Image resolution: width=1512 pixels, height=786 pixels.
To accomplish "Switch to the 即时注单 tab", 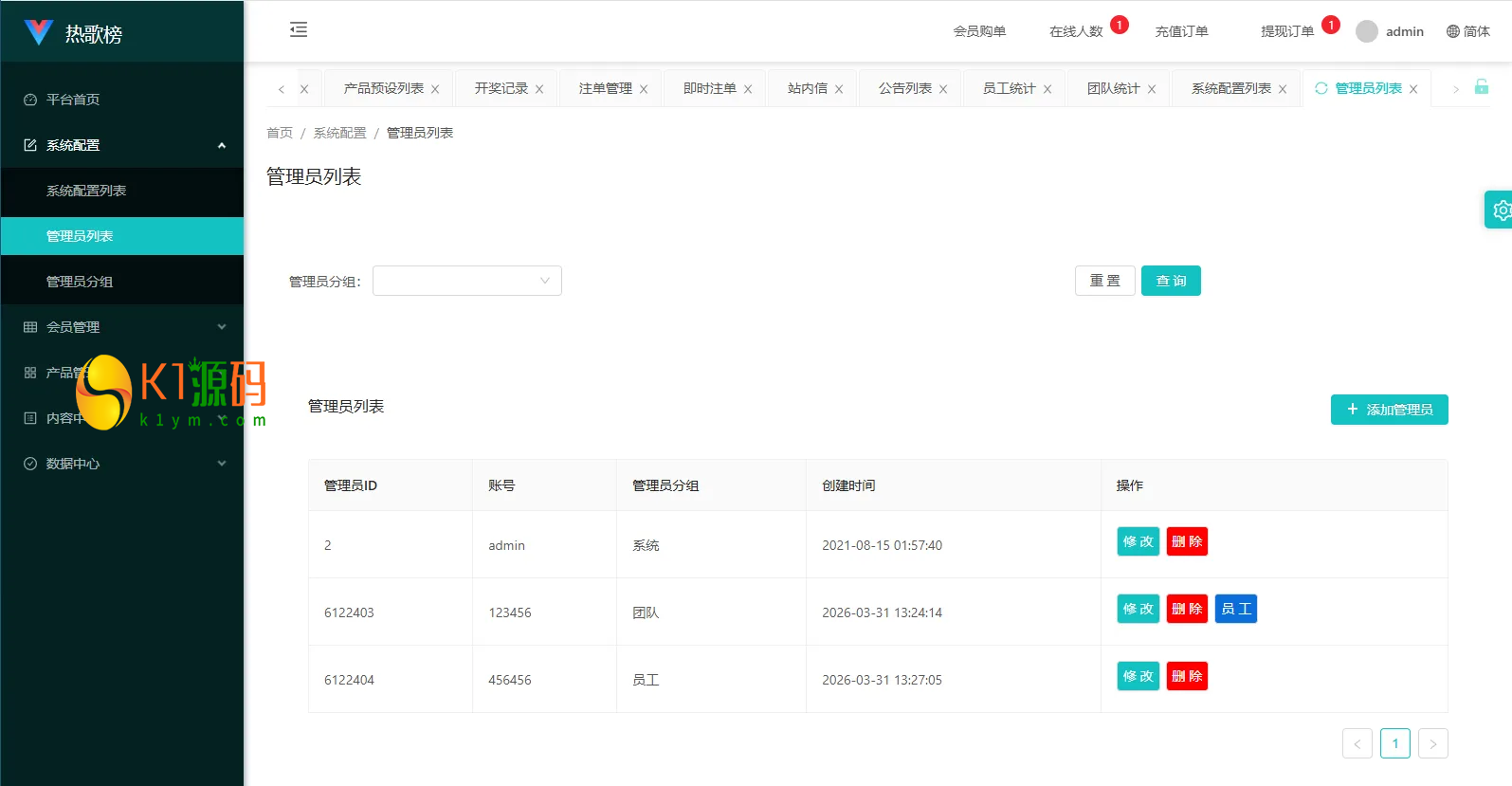I will pos(710,88).
